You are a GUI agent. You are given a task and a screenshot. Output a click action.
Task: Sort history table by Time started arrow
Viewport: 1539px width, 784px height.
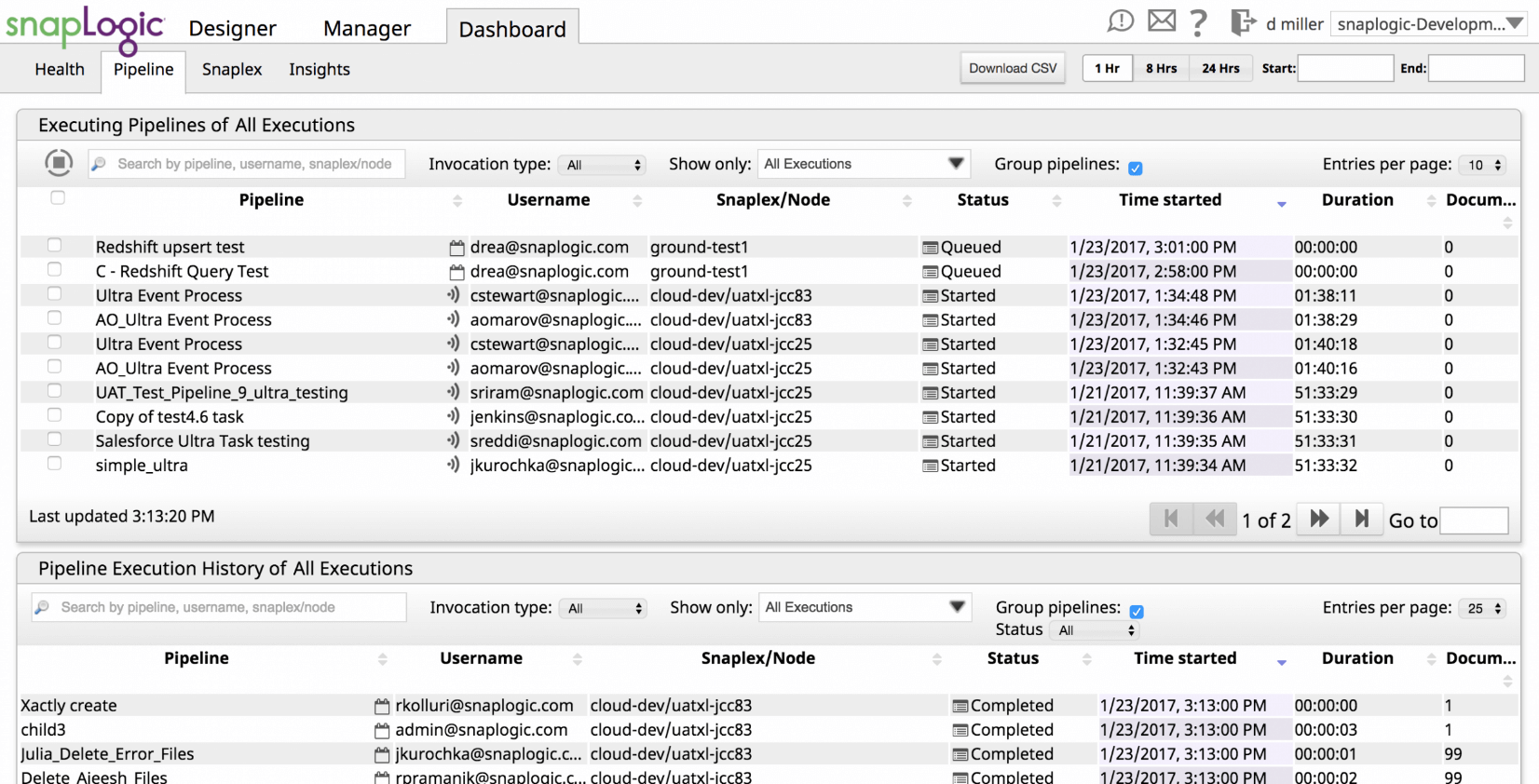pos(1282,662)
